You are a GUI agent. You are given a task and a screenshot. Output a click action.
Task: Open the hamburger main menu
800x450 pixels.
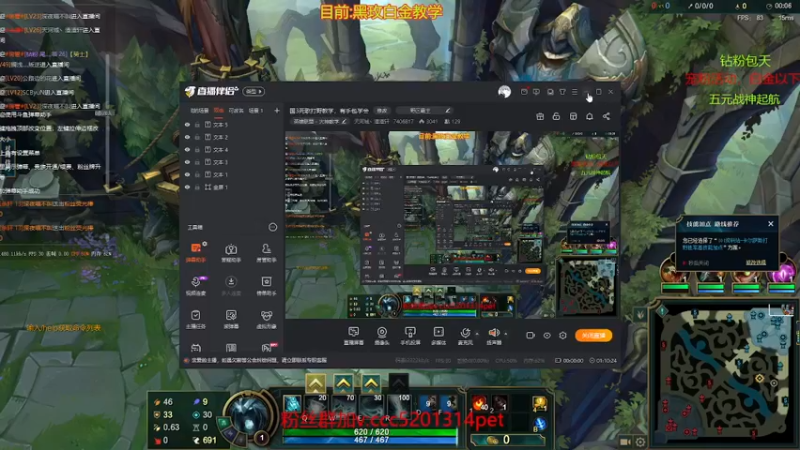[574, 92]
